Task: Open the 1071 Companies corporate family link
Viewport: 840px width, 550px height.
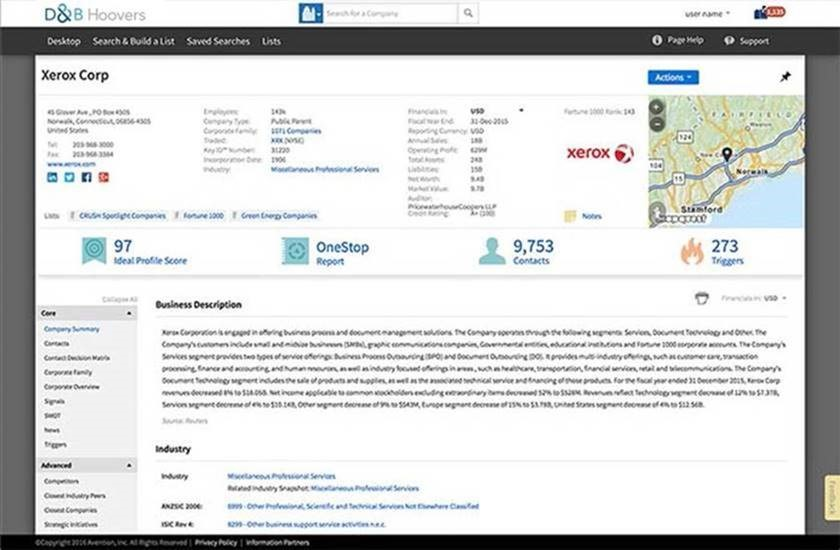Action: click(x=296, y=131)
